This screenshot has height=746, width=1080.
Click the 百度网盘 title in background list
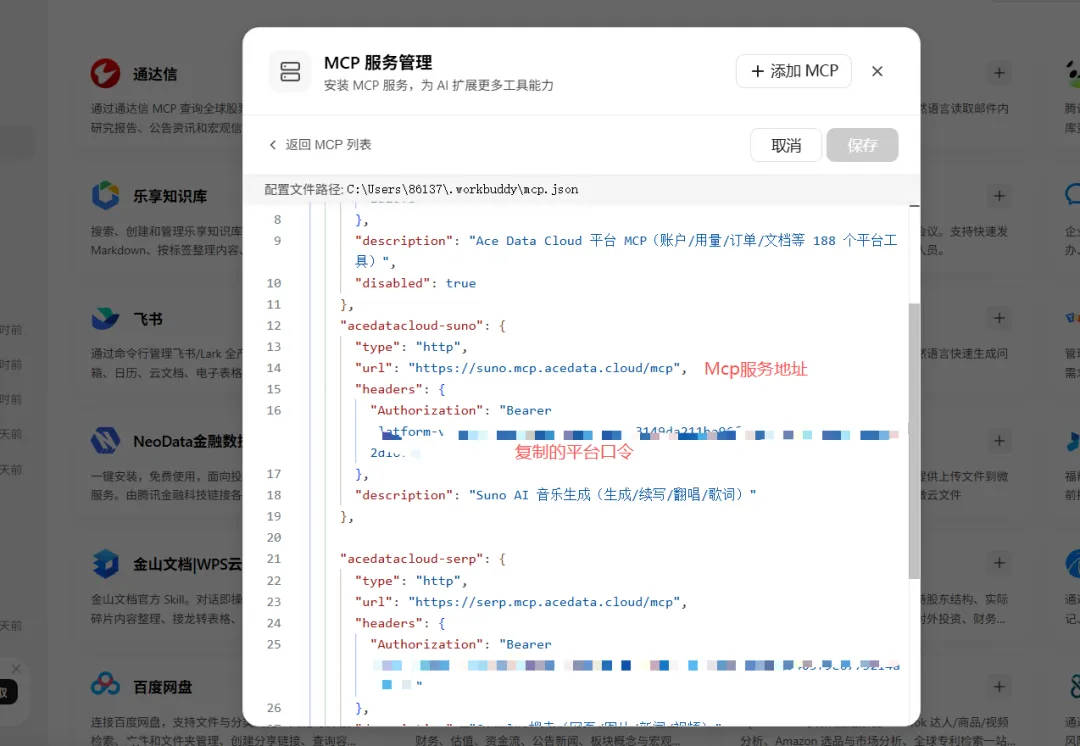[163, 687]
